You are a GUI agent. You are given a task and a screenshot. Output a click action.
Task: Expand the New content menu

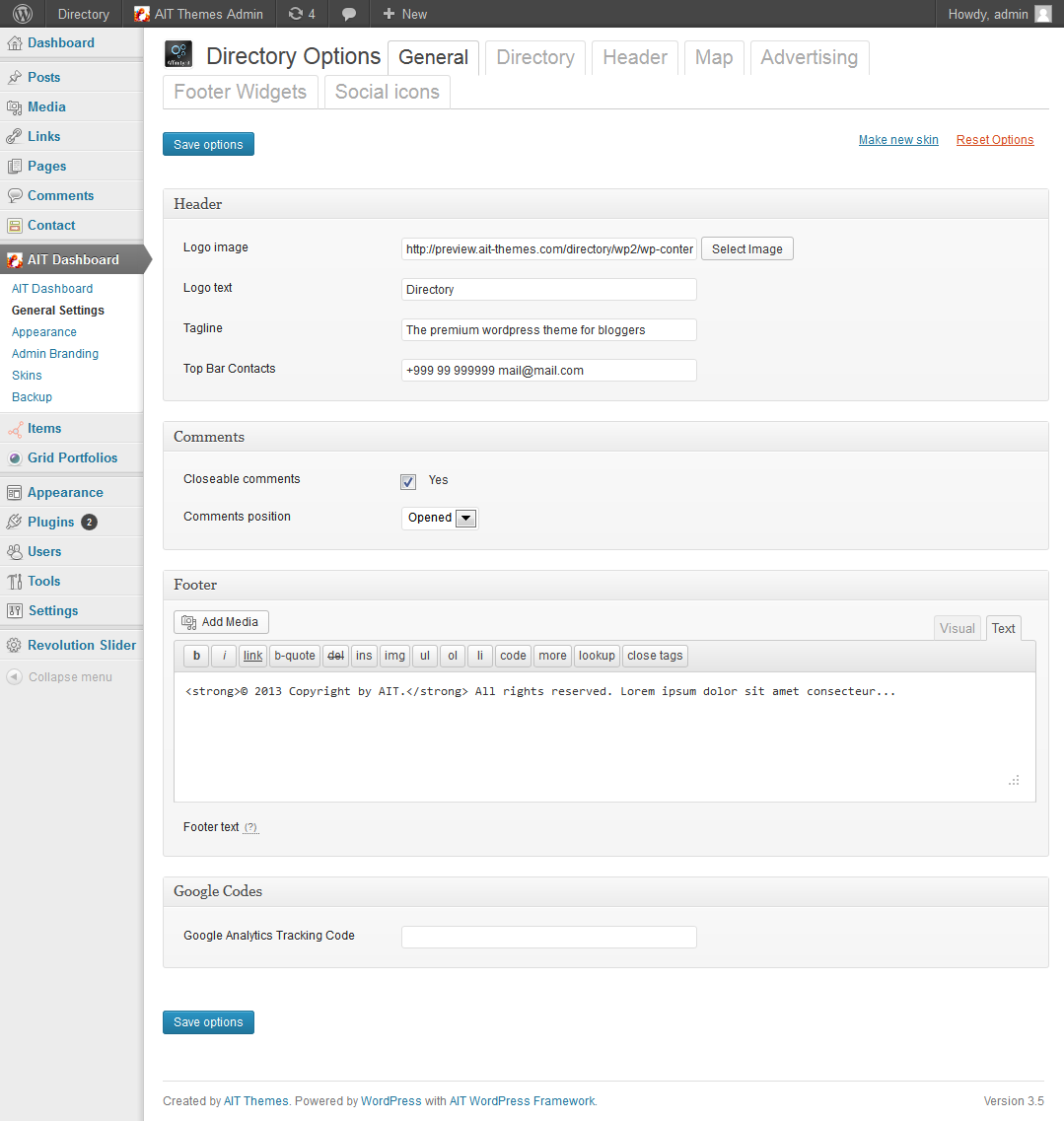tap(405, 14)
